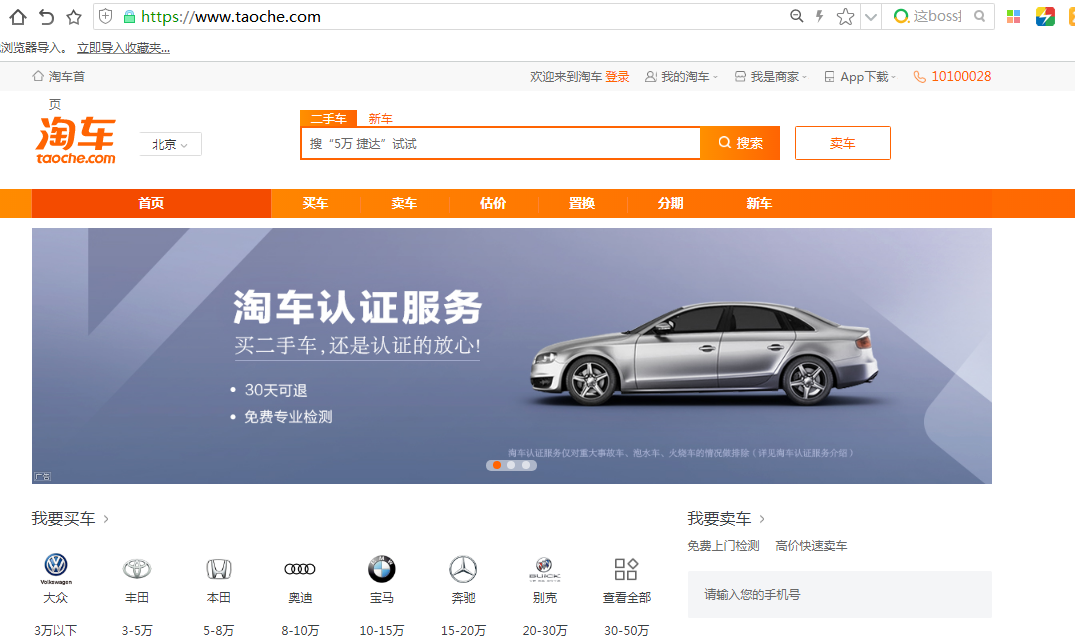Open 新车 in the orange nav bar
The image size is (1075, 636).
[759, 204]
